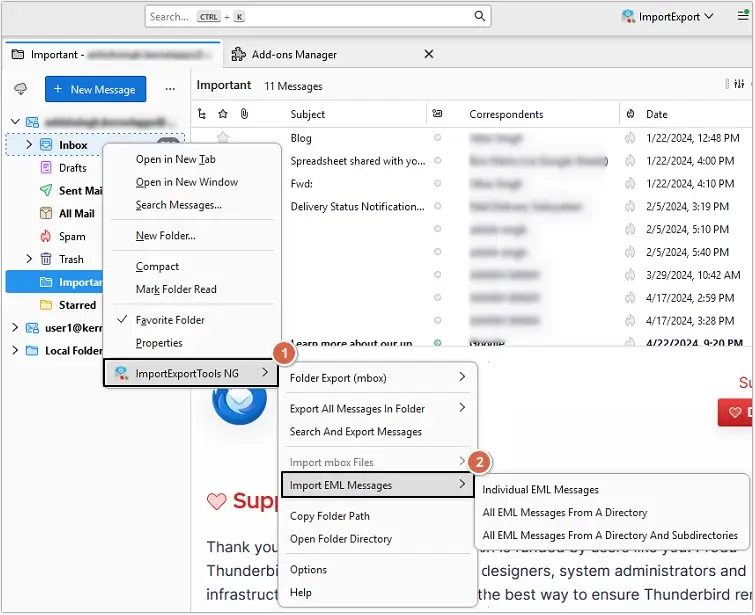
Task: Click the starred column header icon
Action: tap(222, 114)
